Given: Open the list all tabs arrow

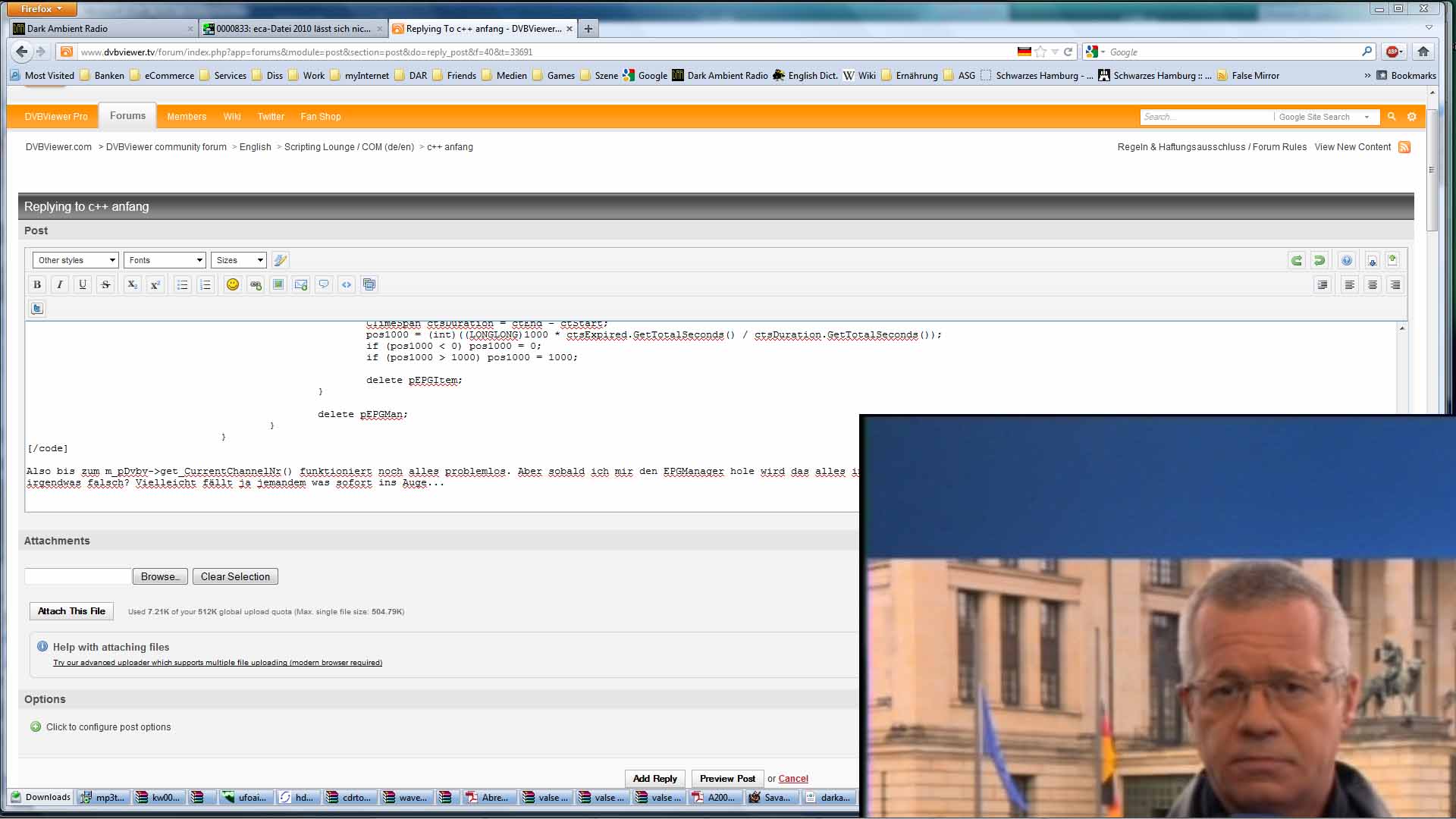Looking at the screenshot, I should [x=1429, y=28].
